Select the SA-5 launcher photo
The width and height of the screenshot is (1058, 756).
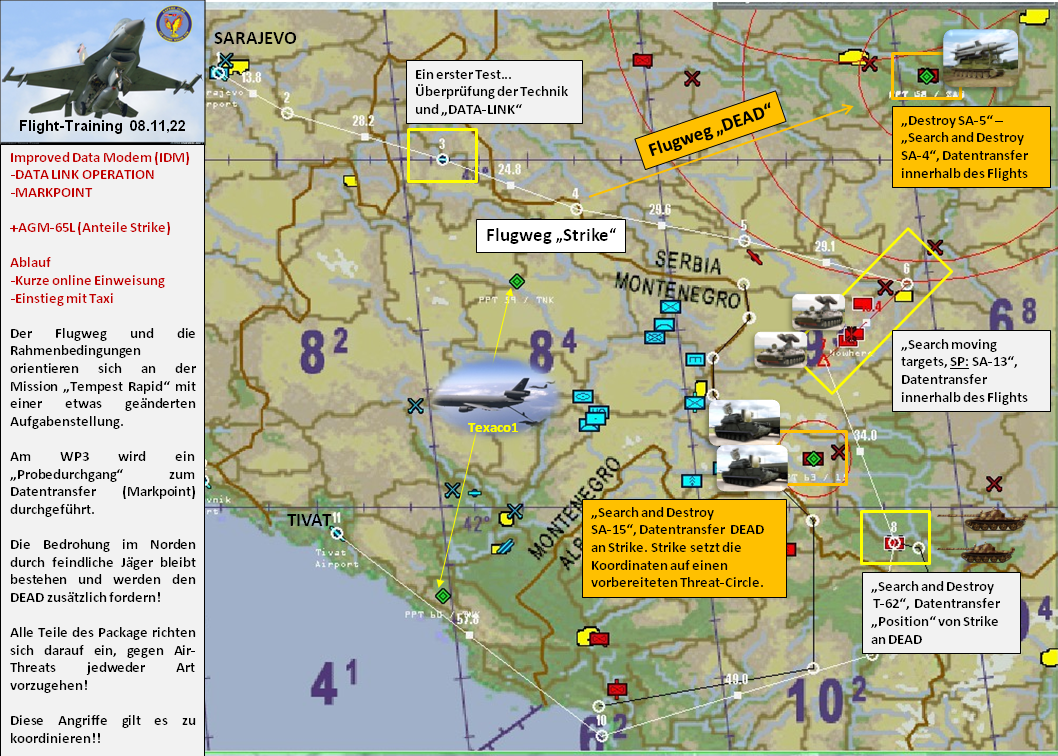point(980,57)
